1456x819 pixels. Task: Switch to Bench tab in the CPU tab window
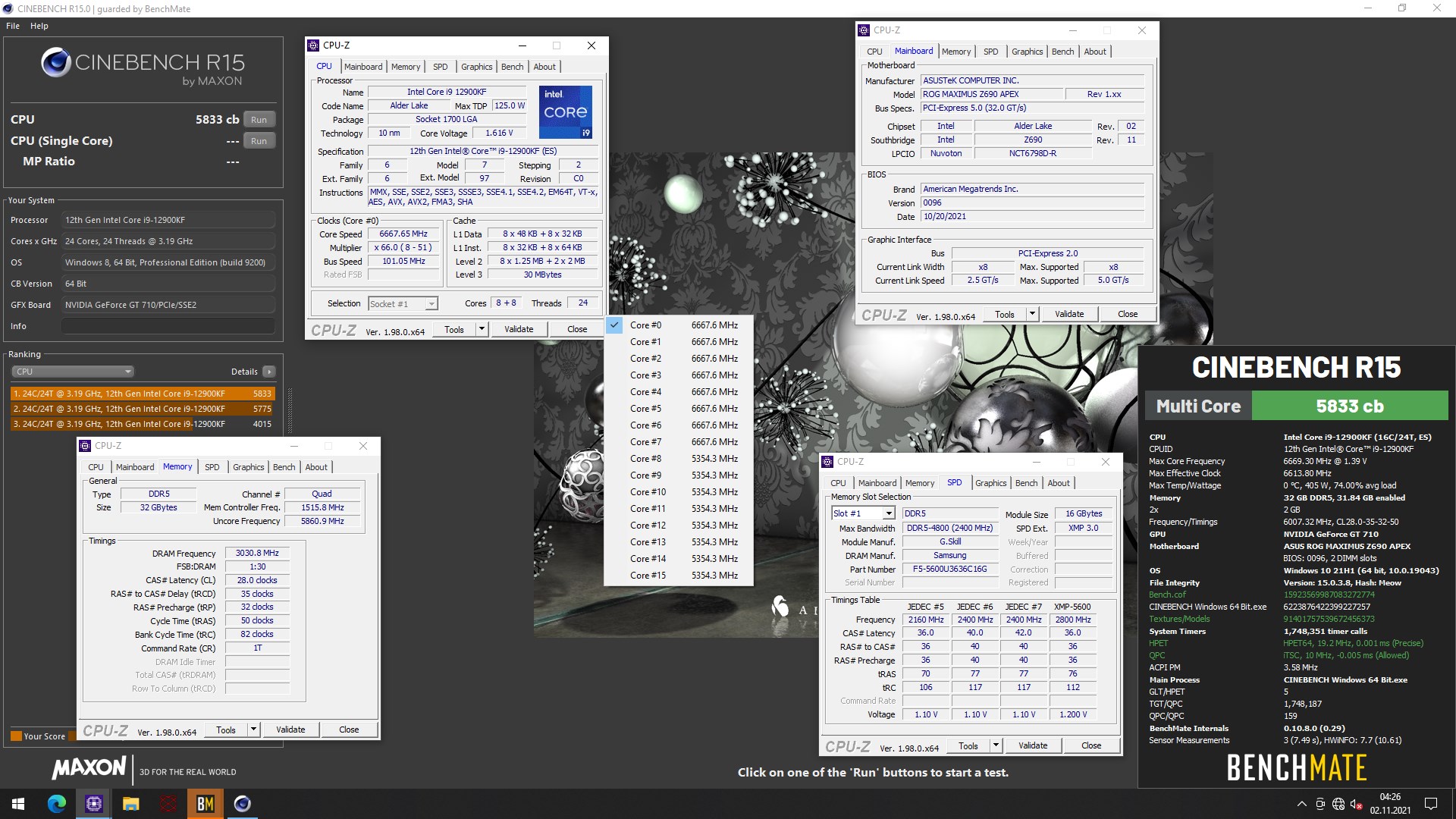pos(512,67)
